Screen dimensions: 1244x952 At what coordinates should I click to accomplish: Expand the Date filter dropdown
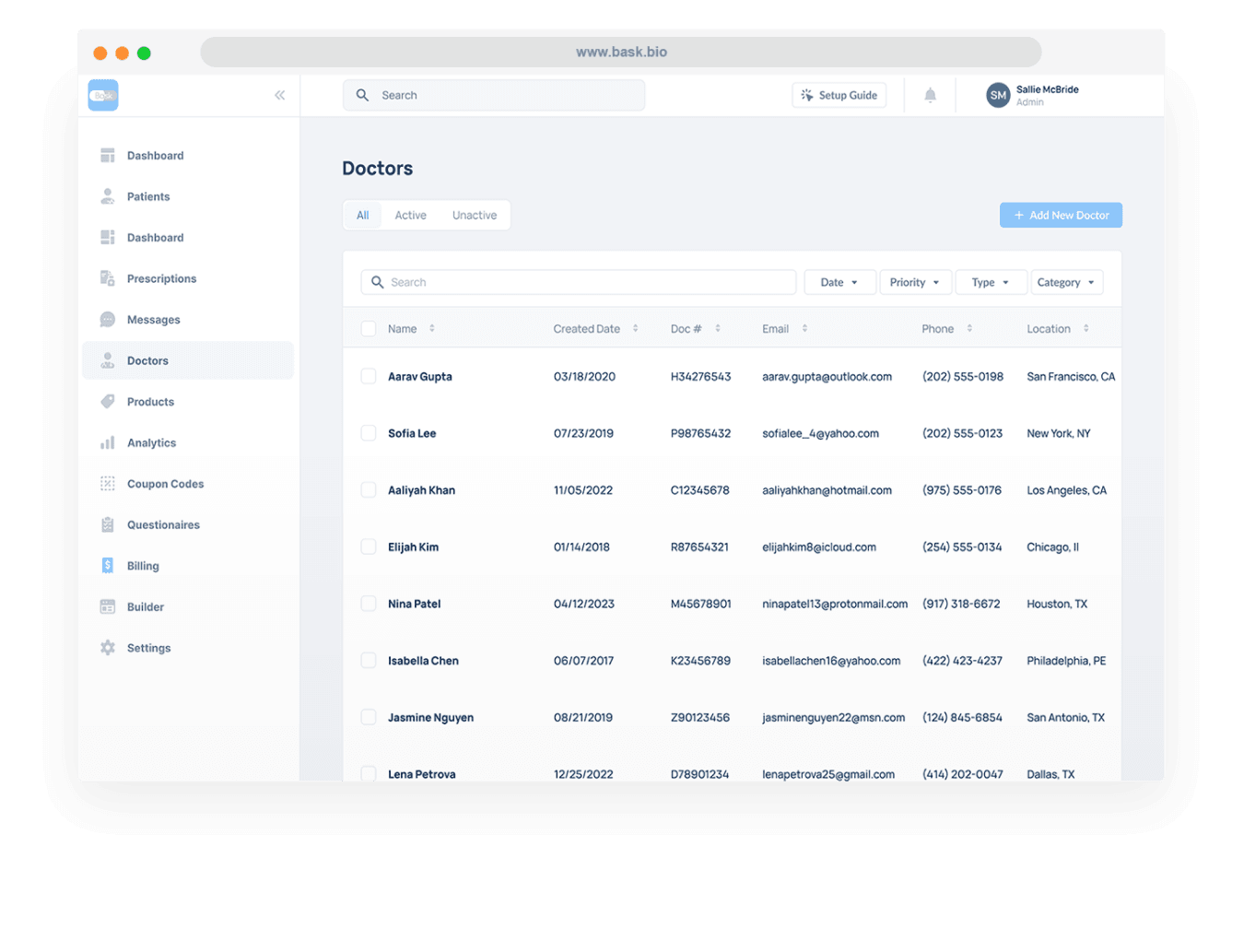[x=839, y=282]
